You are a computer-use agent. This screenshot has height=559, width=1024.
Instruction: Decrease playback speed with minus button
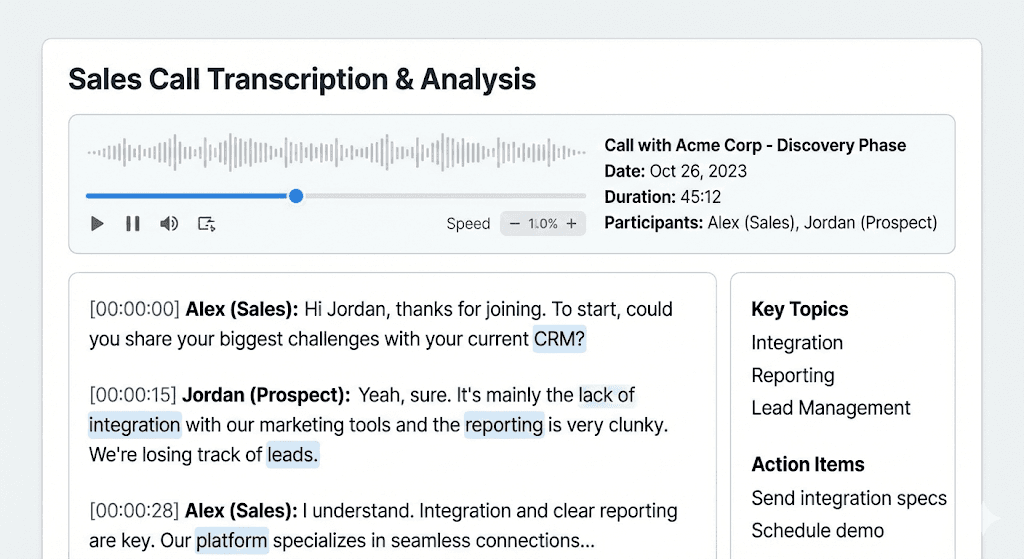point(515,224)
